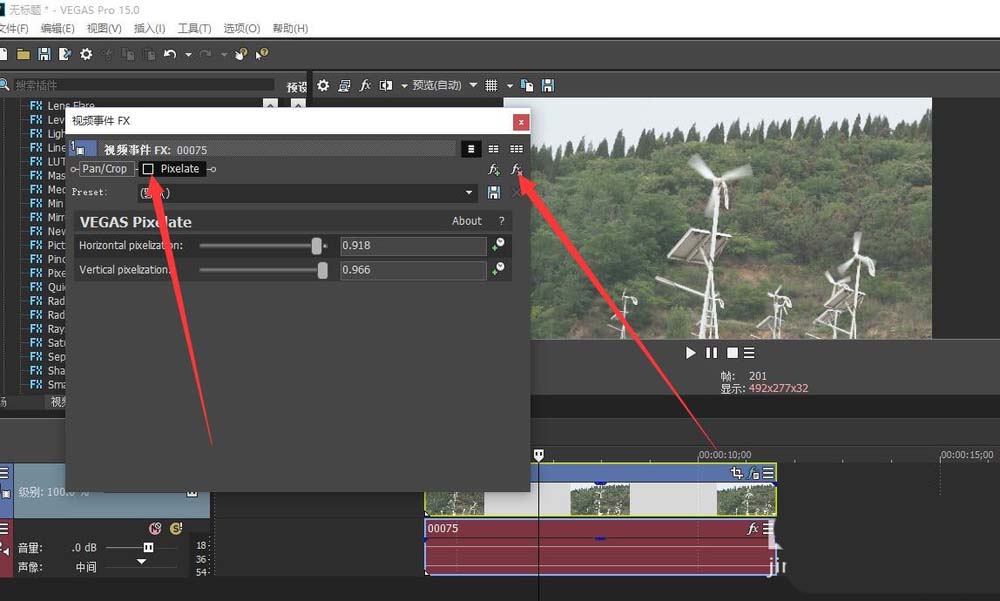Screen dimensions: 1000x601
Task: Select the Pan/Crop chain button
Action: (x=105, y=169)
